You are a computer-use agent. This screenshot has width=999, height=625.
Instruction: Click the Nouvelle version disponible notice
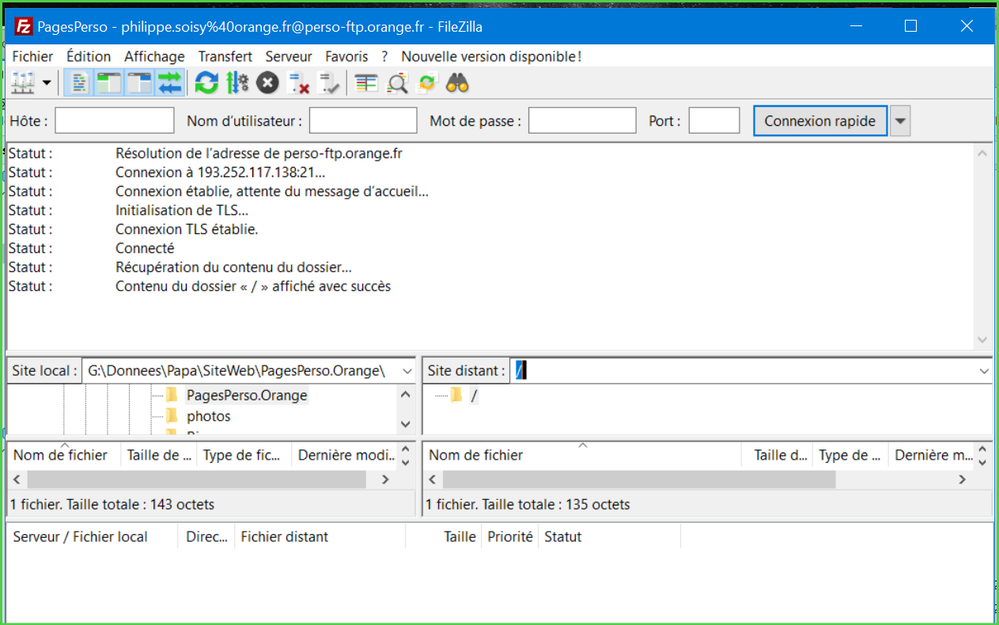(491, 57)
